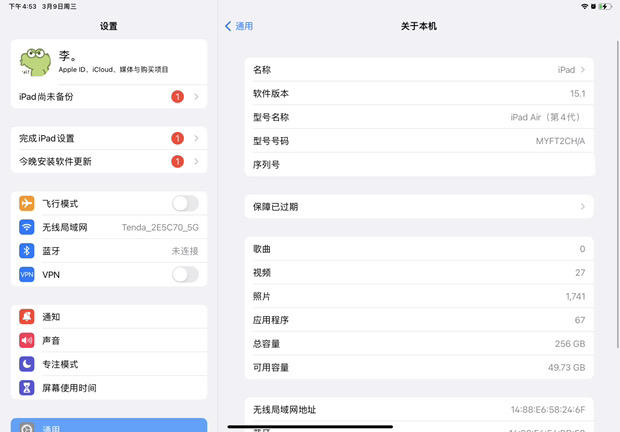
Task: Open 屏幕使用时间 settings row
Action: (x=109, y=388)
